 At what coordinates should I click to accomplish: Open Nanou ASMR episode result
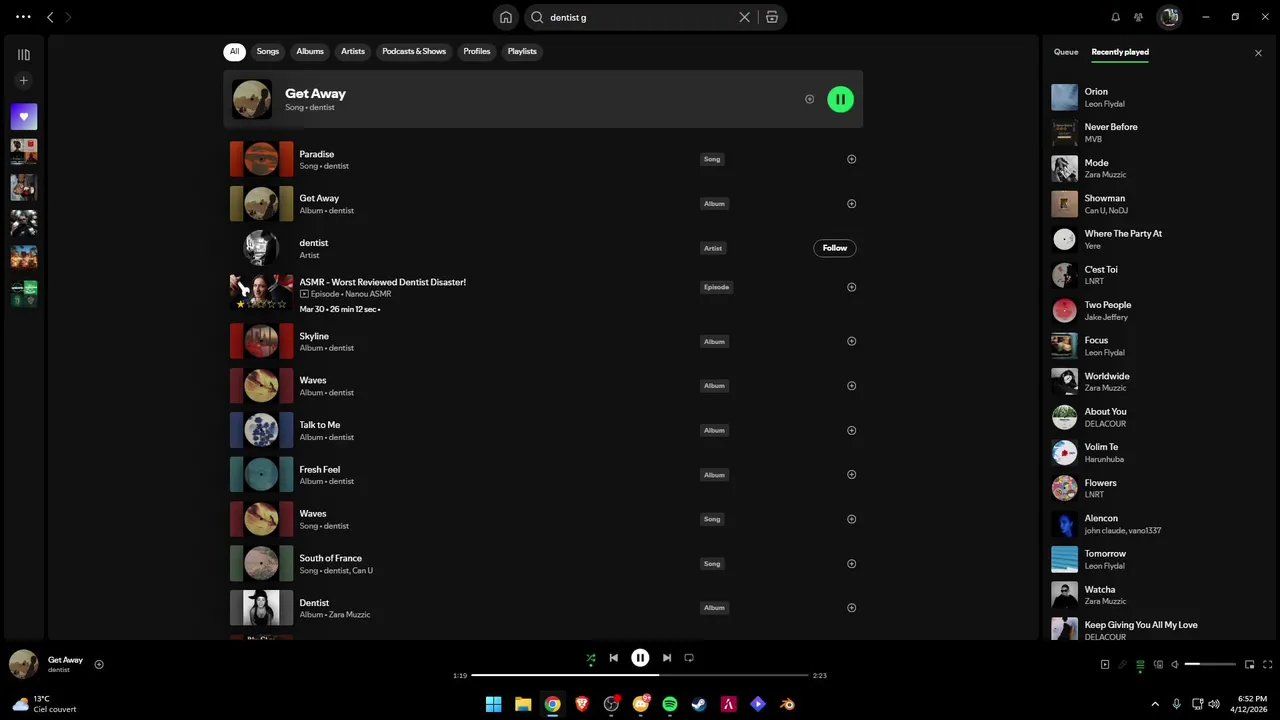[543, 293]
